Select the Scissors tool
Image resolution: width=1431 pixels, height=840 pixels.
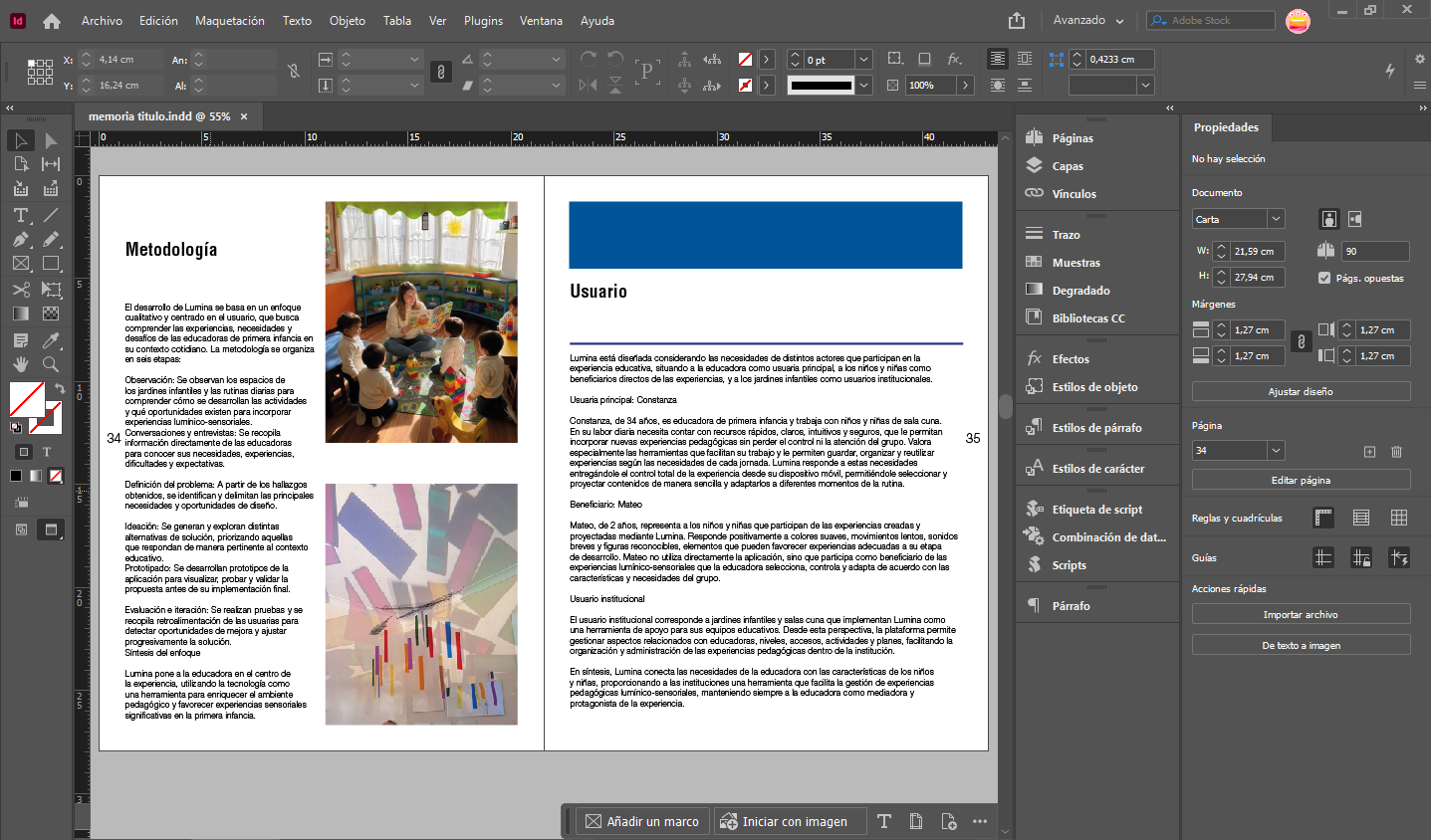21,290
